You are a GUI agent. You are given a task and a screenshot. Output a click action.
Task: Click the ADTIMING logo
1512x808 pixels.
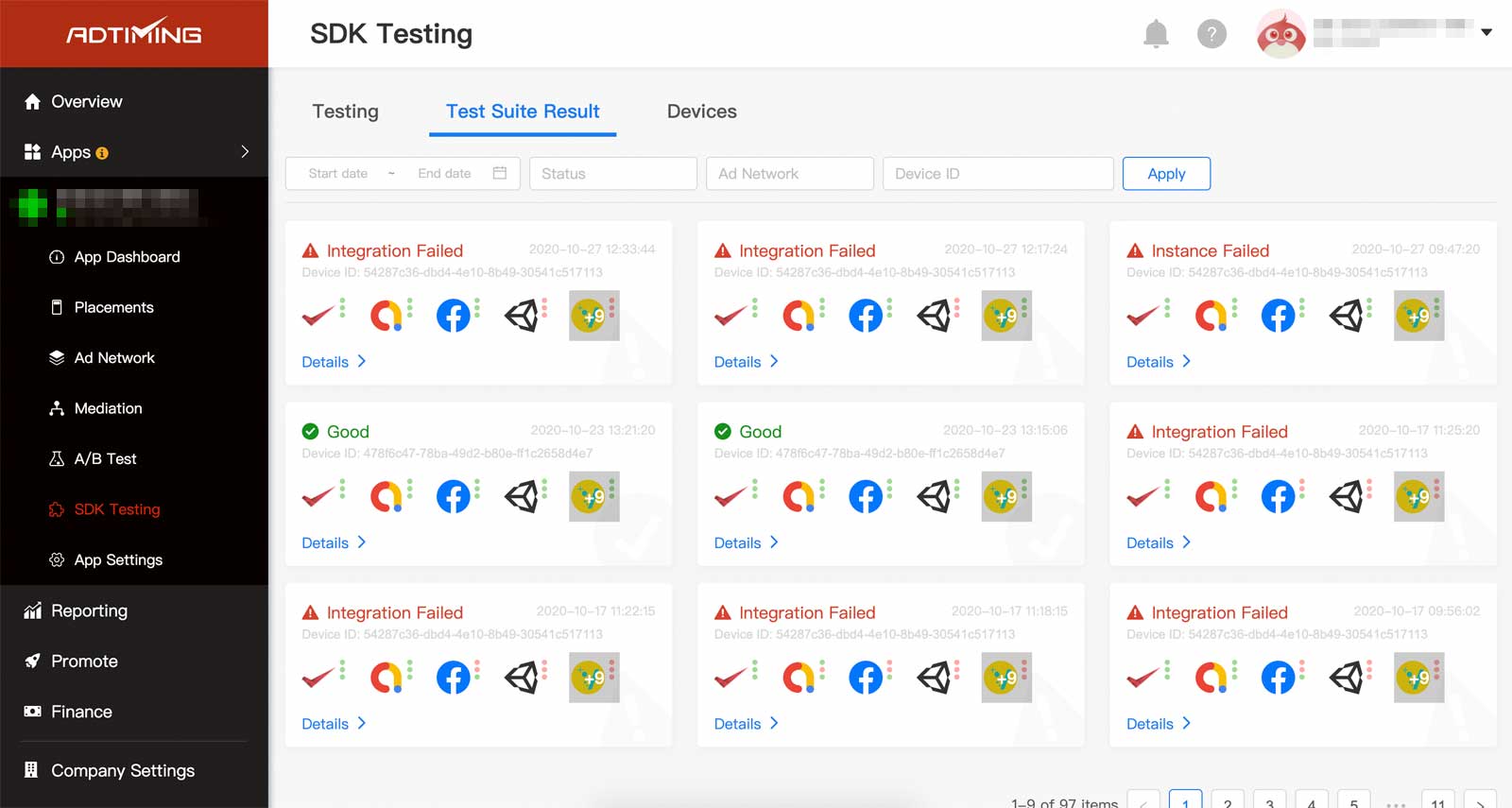[x=134, y=33]
